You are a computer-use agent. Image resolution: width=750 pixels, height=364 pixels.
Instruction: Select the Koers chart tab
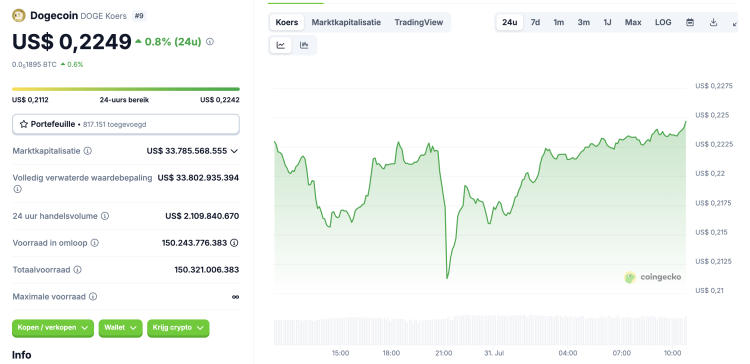287,22
